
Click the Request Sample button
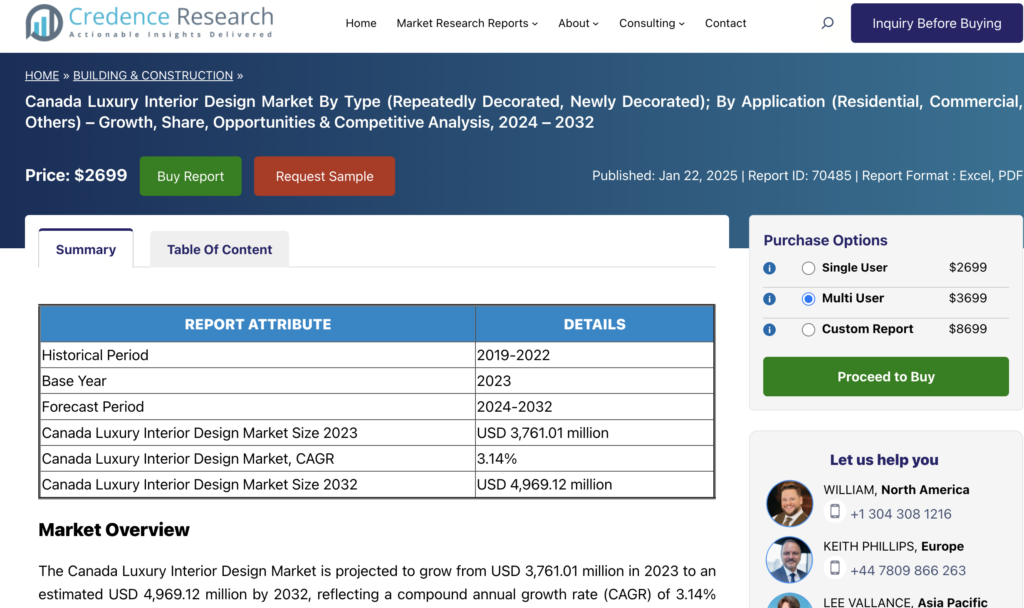(325, 176)
